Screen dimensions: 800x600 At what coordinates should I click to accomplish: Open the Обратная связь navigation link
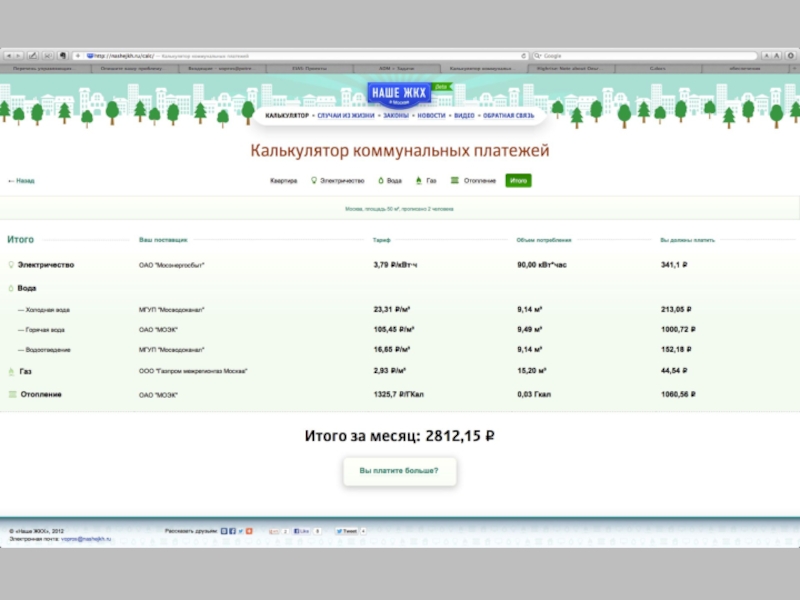pos(509,116)
